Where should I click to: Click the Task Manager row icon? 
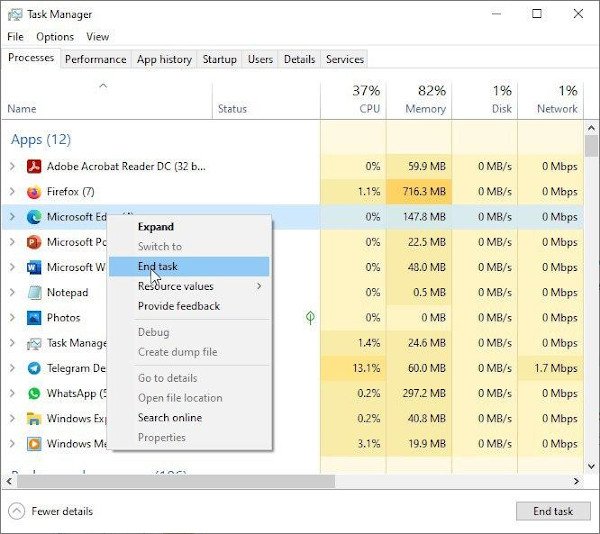click(34, 344)
